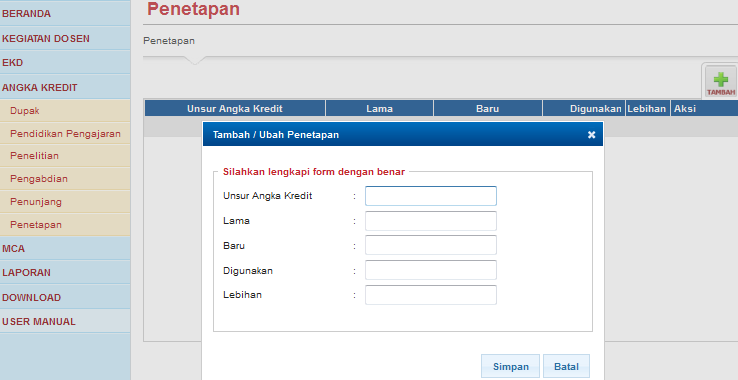Save the form with Simpan
Image resolution: width=738 pixels, height=380 pixels.
[510, 366]
